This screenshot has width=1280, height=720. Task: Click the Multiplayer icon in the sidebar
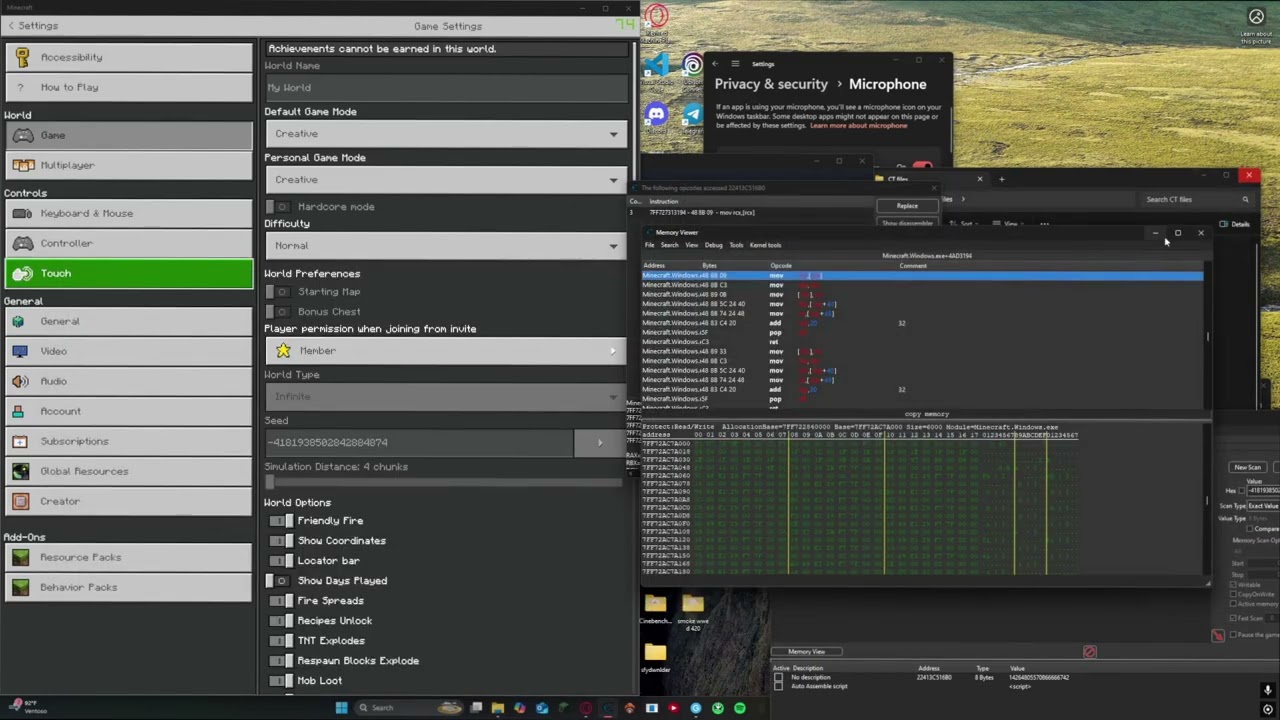coord(22,165)
